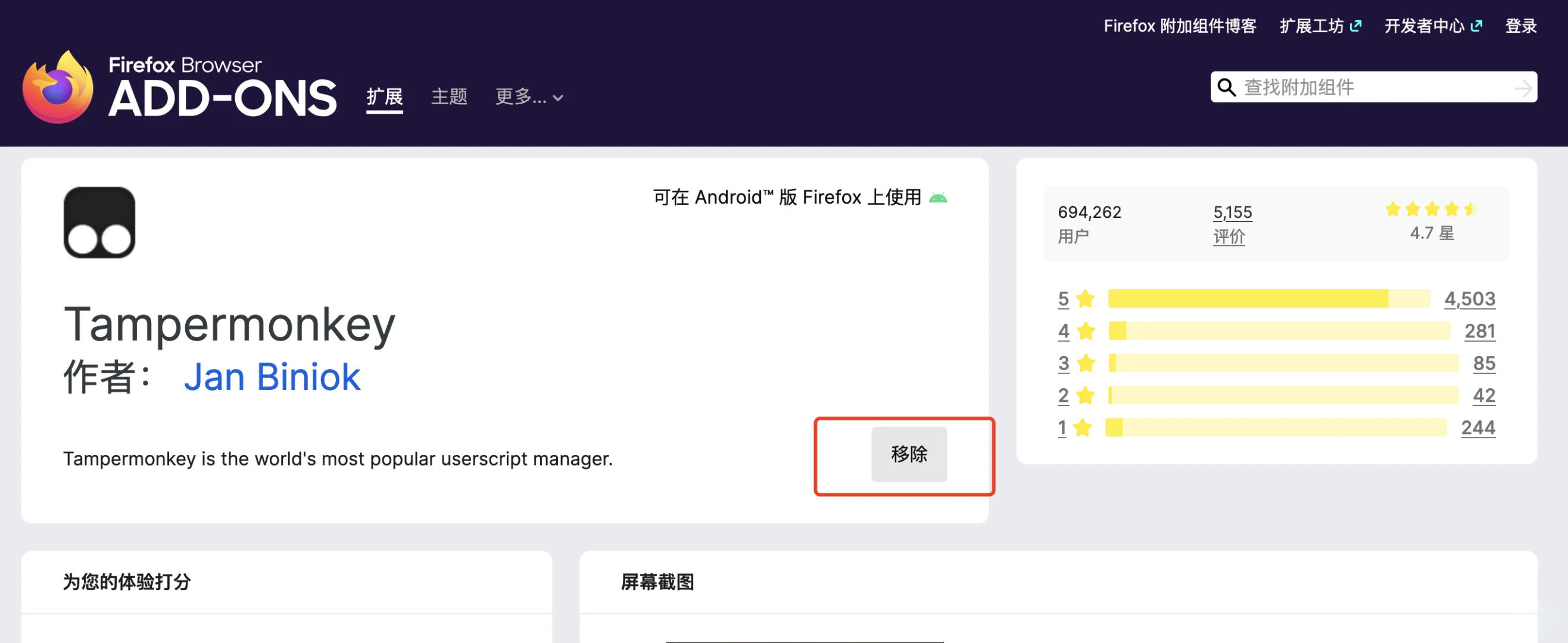The height and width of the screenshot is (643, 1568).
Task: Open the 4,503 five-star reviews count
Action: click(x=1469, y=299)
